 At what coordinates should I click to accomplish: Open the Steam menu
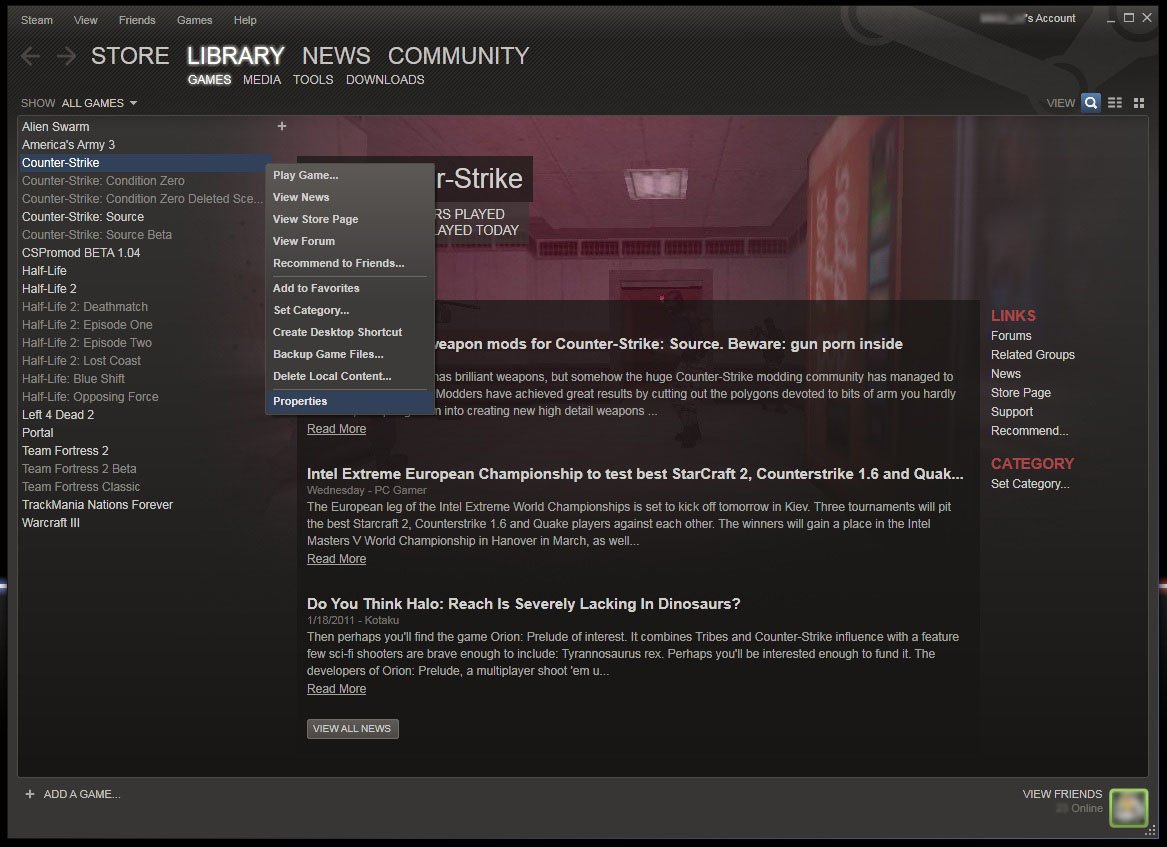[x=36, y=20]
